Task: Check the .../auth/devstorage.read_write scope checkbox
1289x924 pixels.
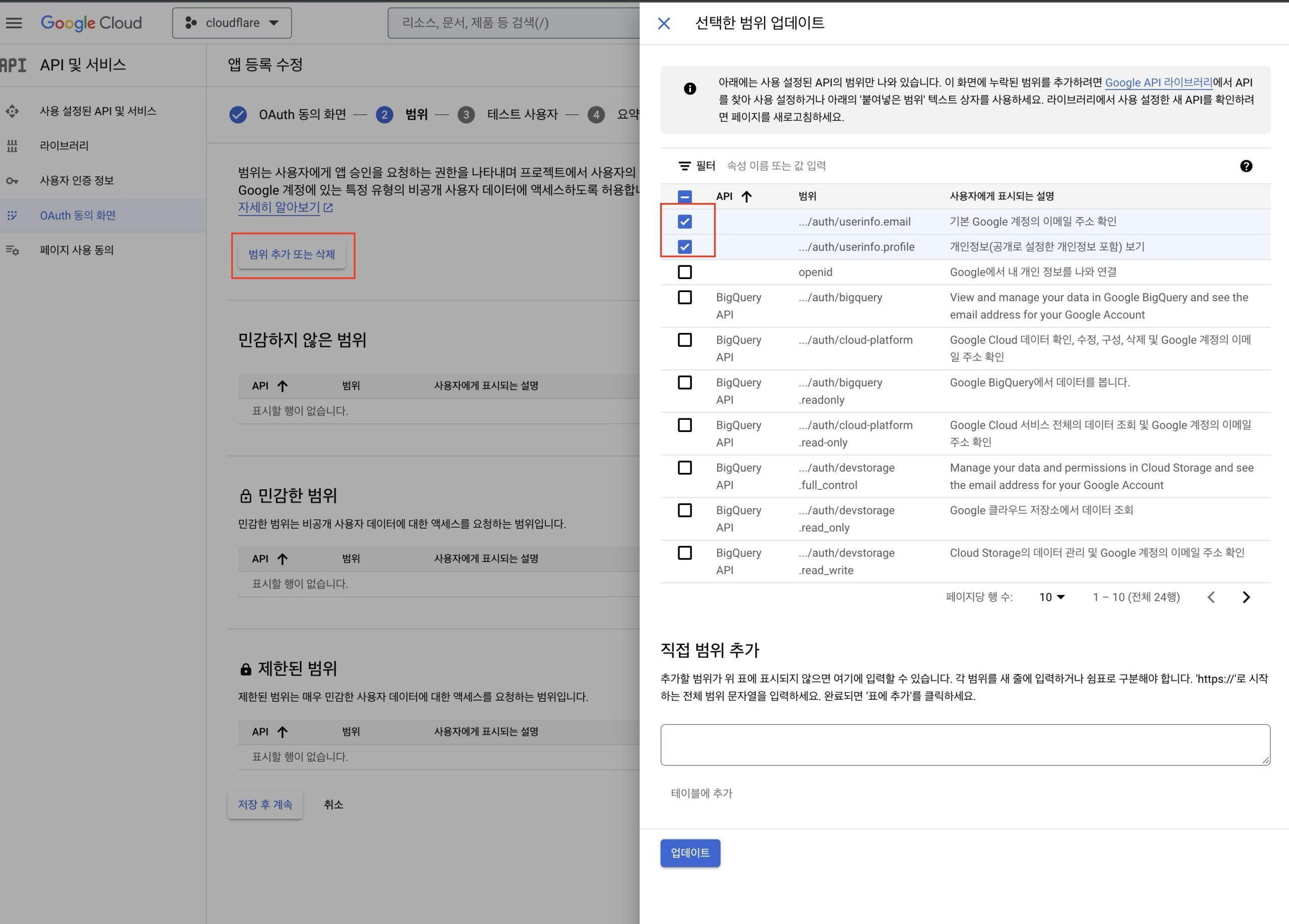Action: 685,553
